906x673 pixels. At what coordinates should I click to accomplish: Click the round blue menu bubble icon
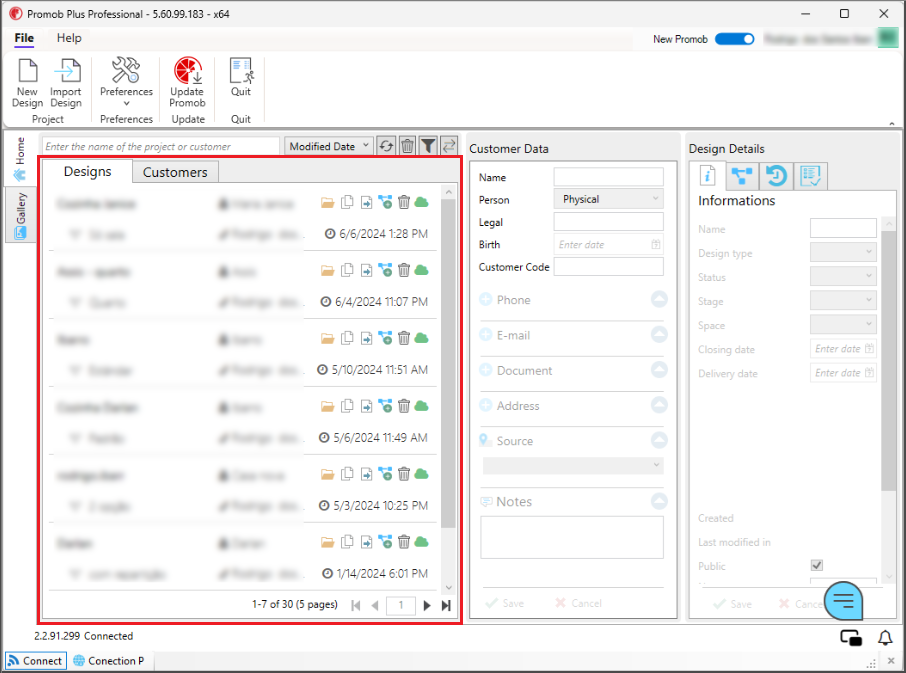coord(844,601)
